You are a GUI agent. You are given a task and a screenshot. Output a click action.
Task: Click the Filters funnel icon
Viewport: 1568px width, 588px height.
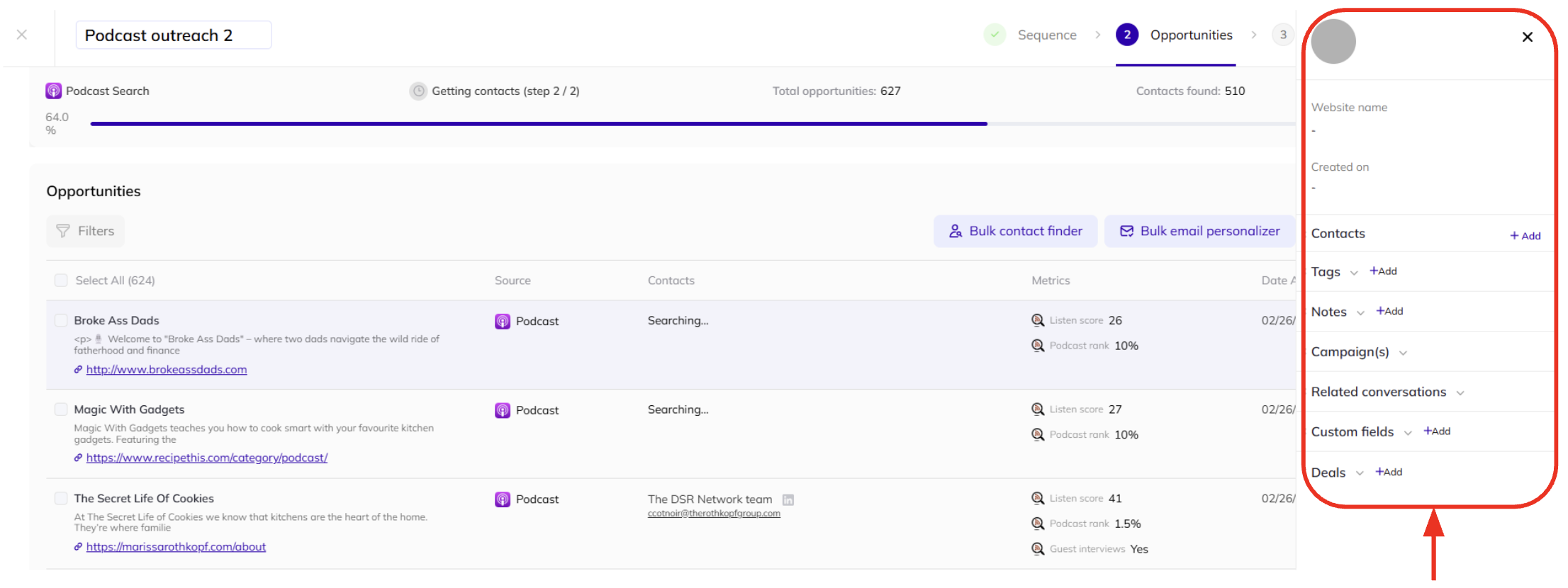63,231
